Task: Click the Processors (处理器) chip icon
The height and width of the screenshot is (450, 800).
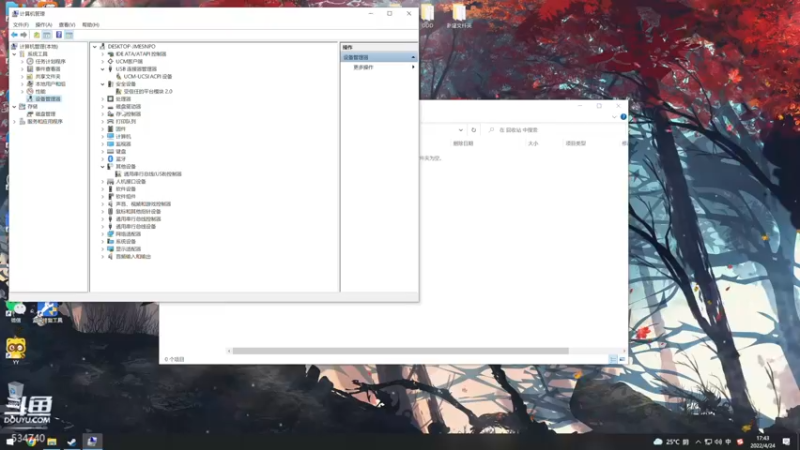Action: pos(110,99)
